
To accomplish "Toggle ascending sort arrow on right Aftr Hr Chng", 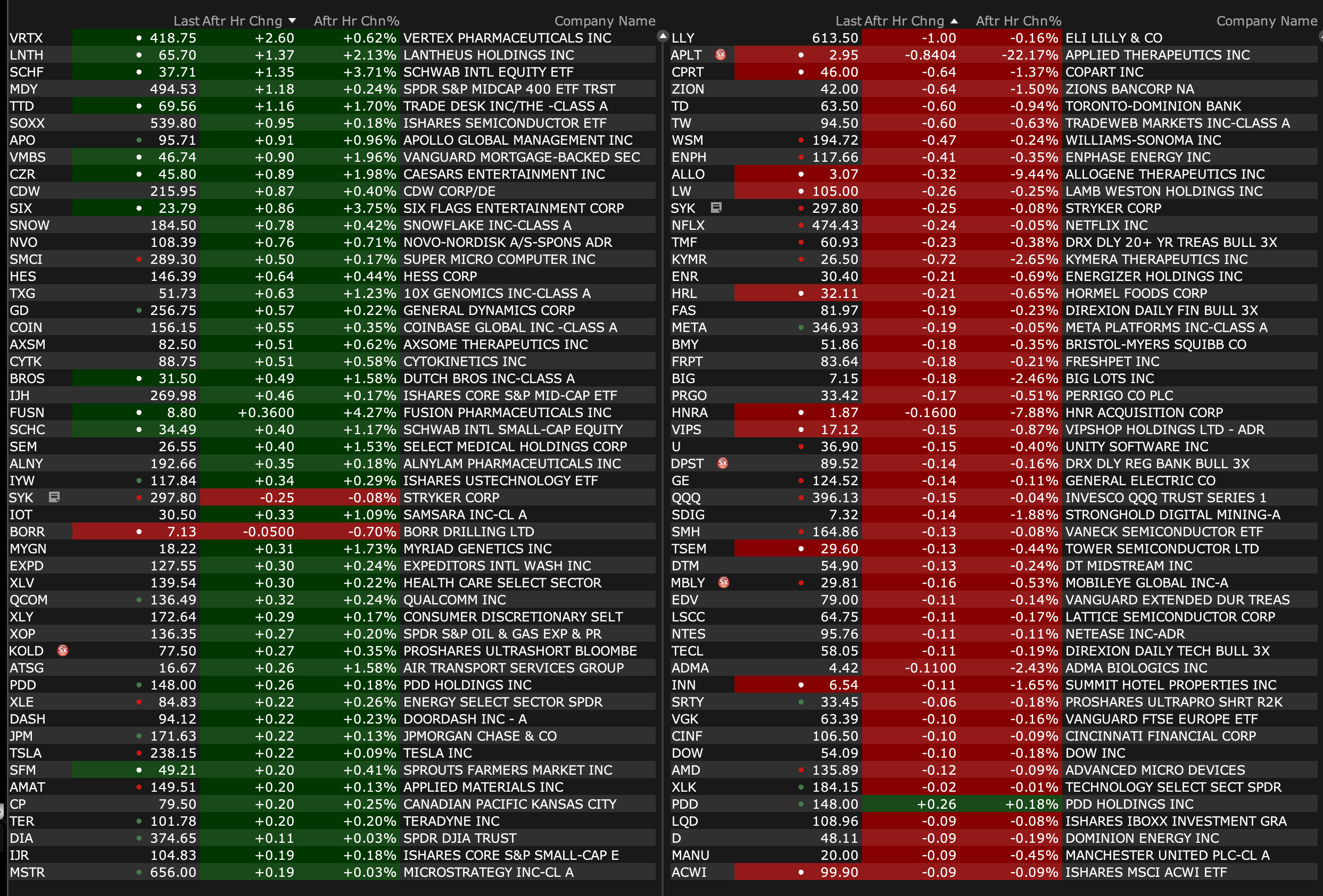I will point(954,21).
